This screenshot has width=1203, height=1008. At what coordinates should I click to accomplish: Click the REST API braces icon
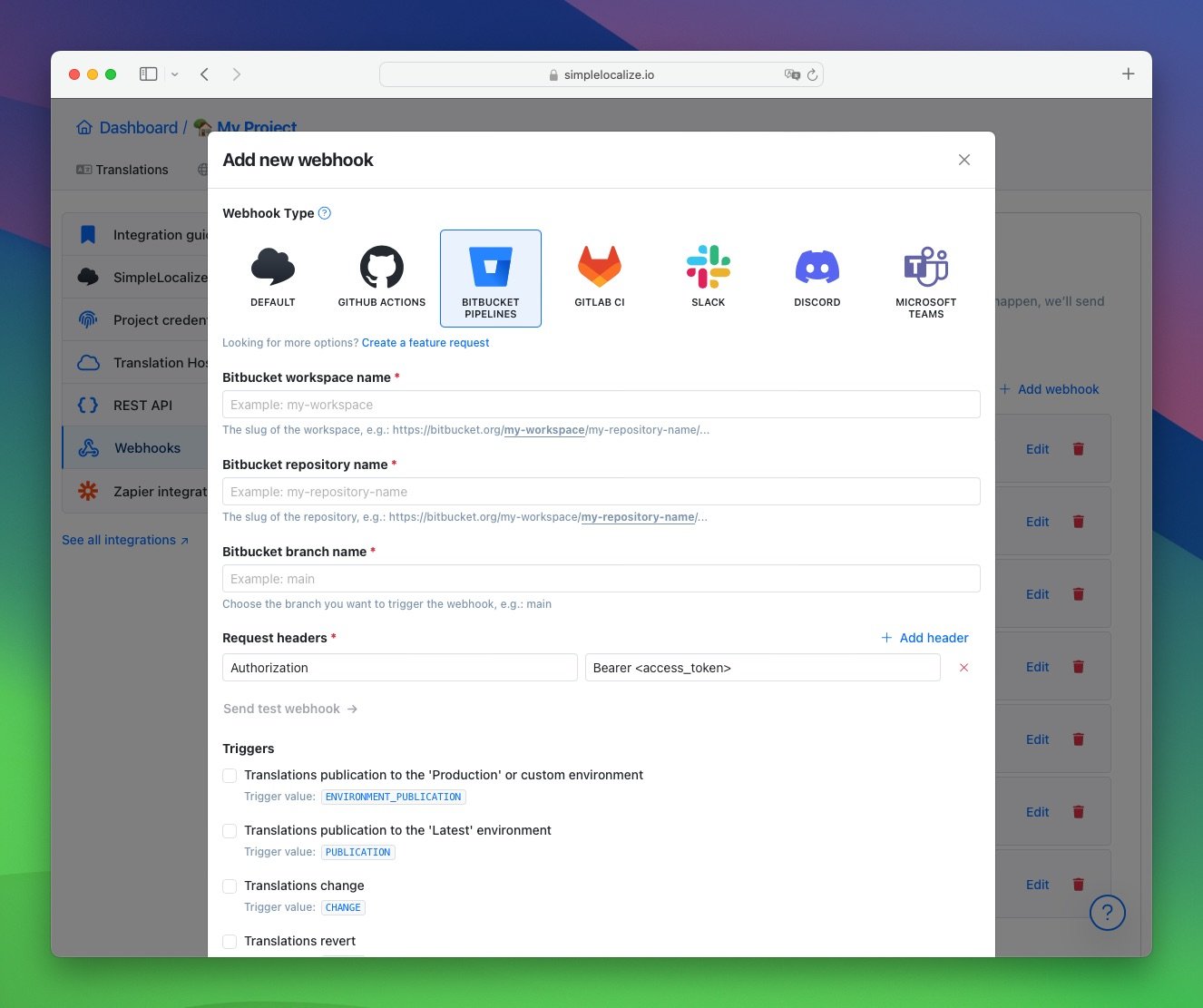pos(88,406)
